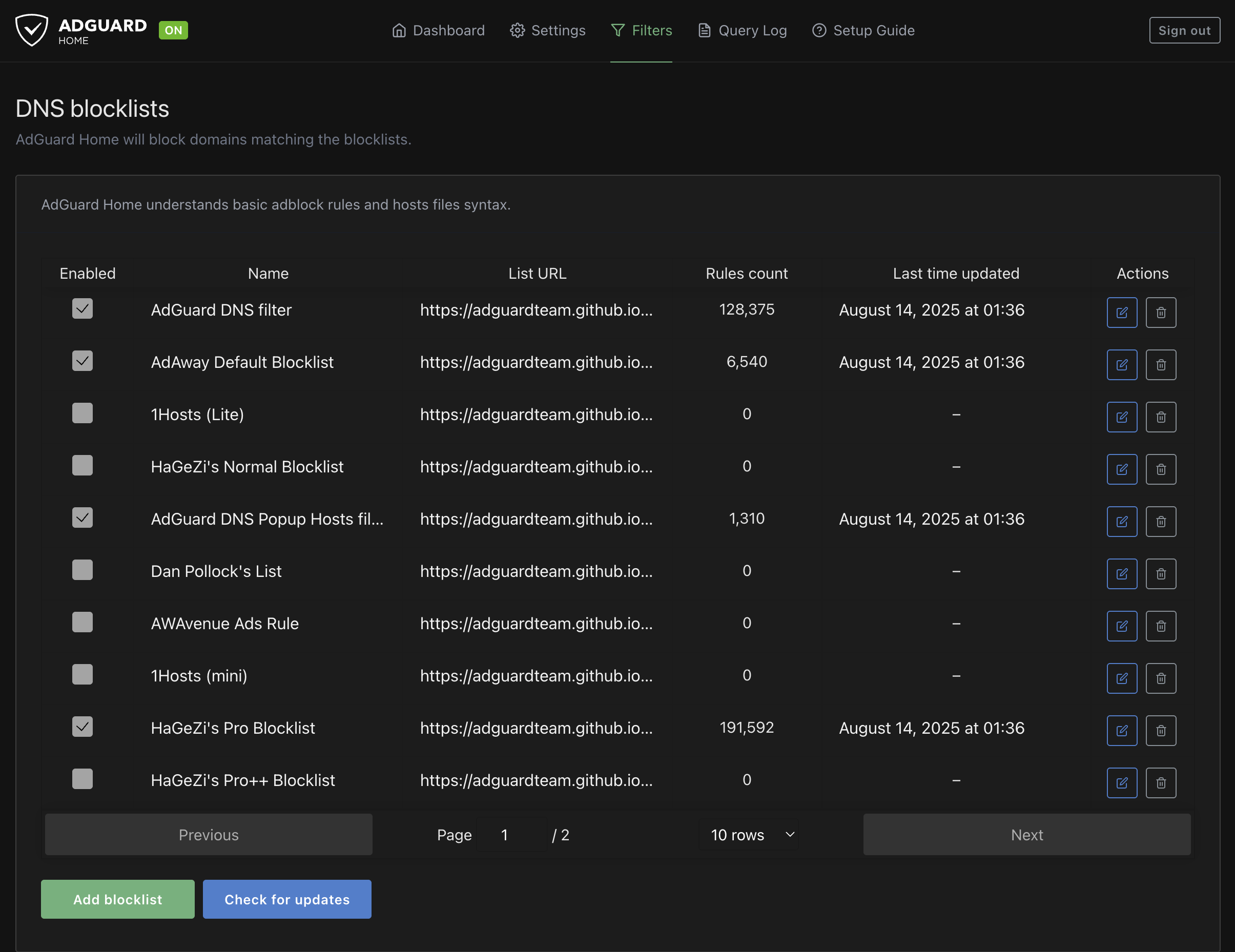
Task: Go to the Query Log tab
Action: point(742,31)
